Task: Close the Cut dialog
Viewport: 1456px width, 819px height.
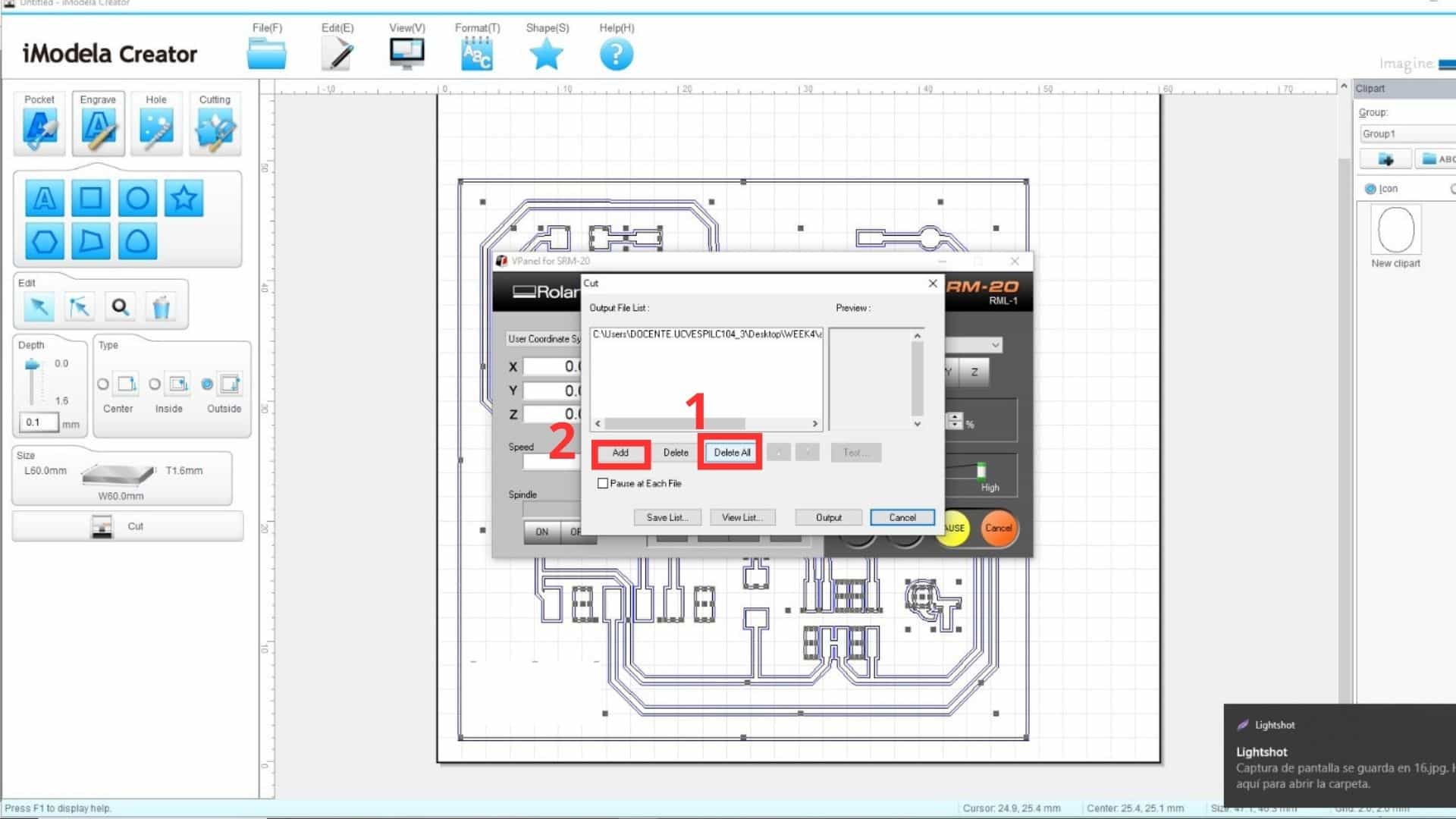Action: pos(933,284)
